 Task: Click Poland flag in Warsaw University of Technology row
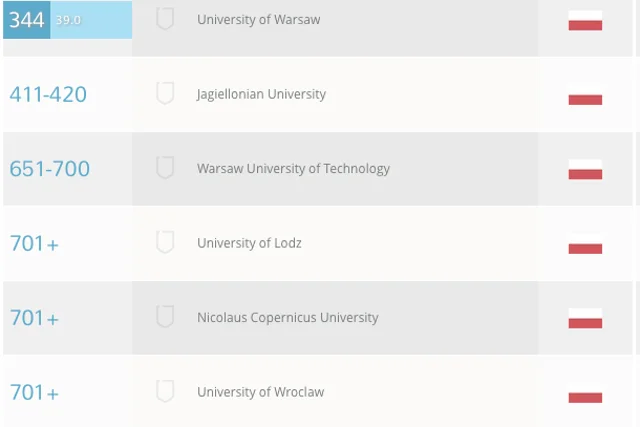[x=585, y=169]
